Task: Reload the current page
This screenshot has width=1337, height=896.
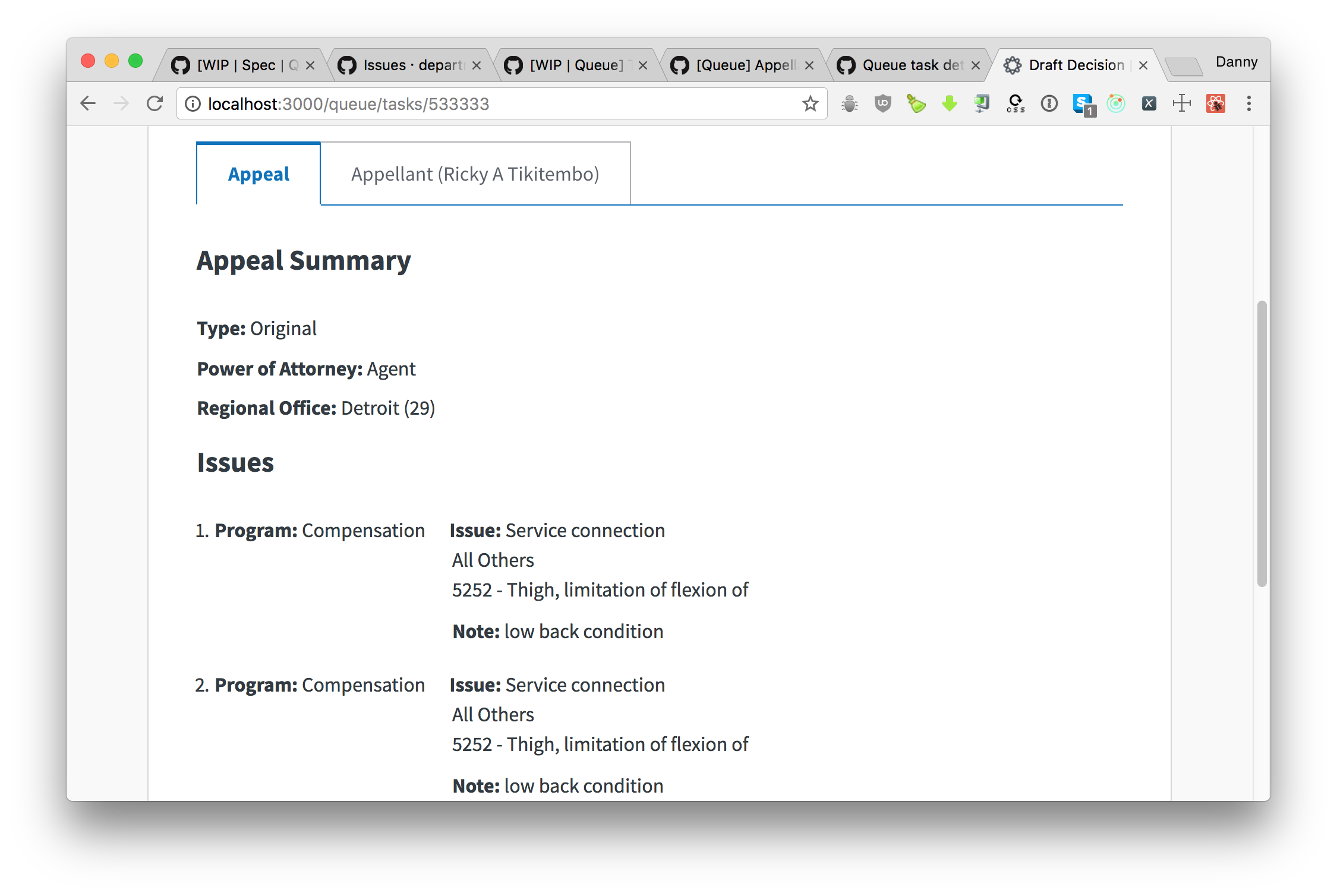Action: 154,103
